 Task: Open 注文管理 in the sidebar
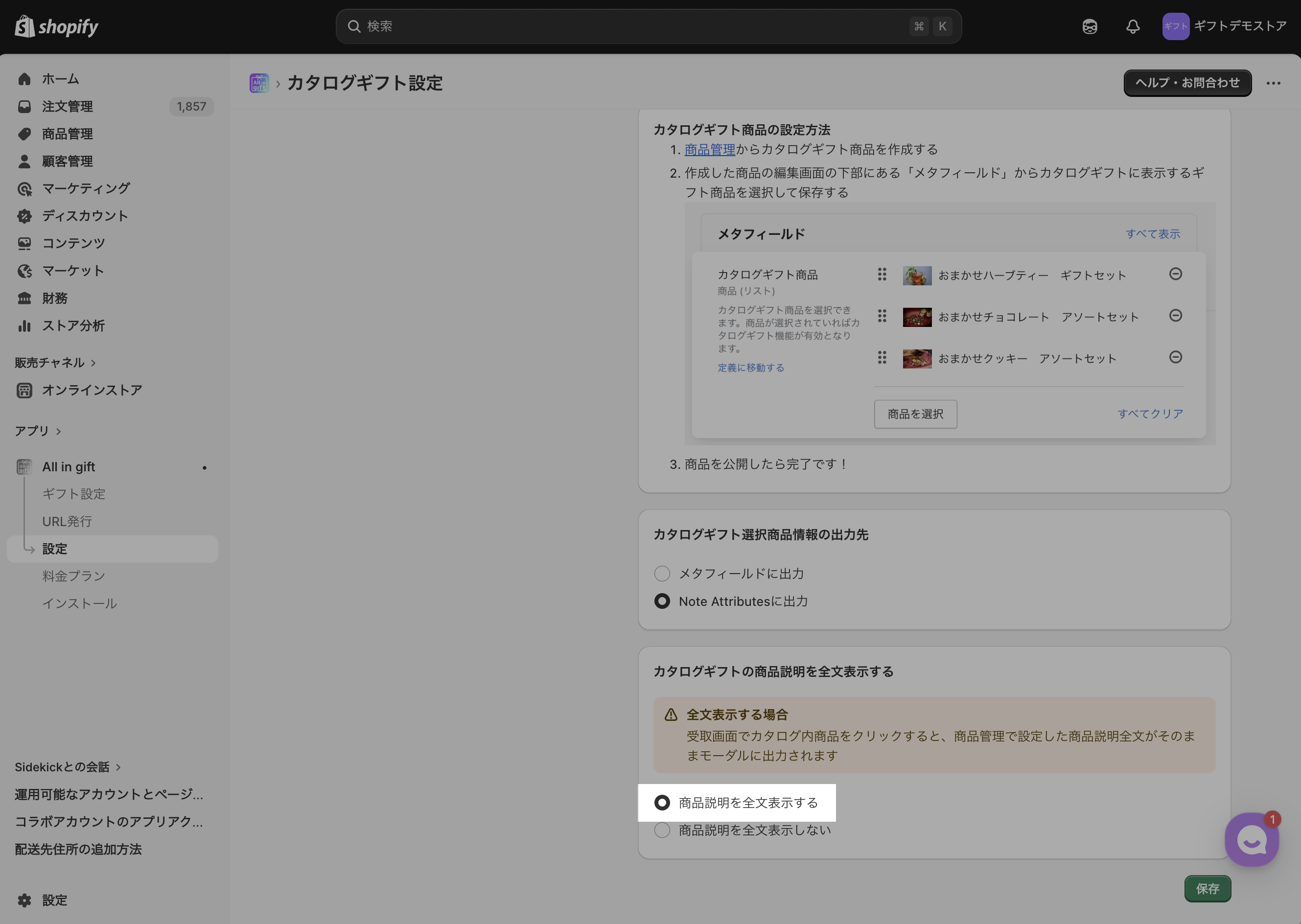67,106
